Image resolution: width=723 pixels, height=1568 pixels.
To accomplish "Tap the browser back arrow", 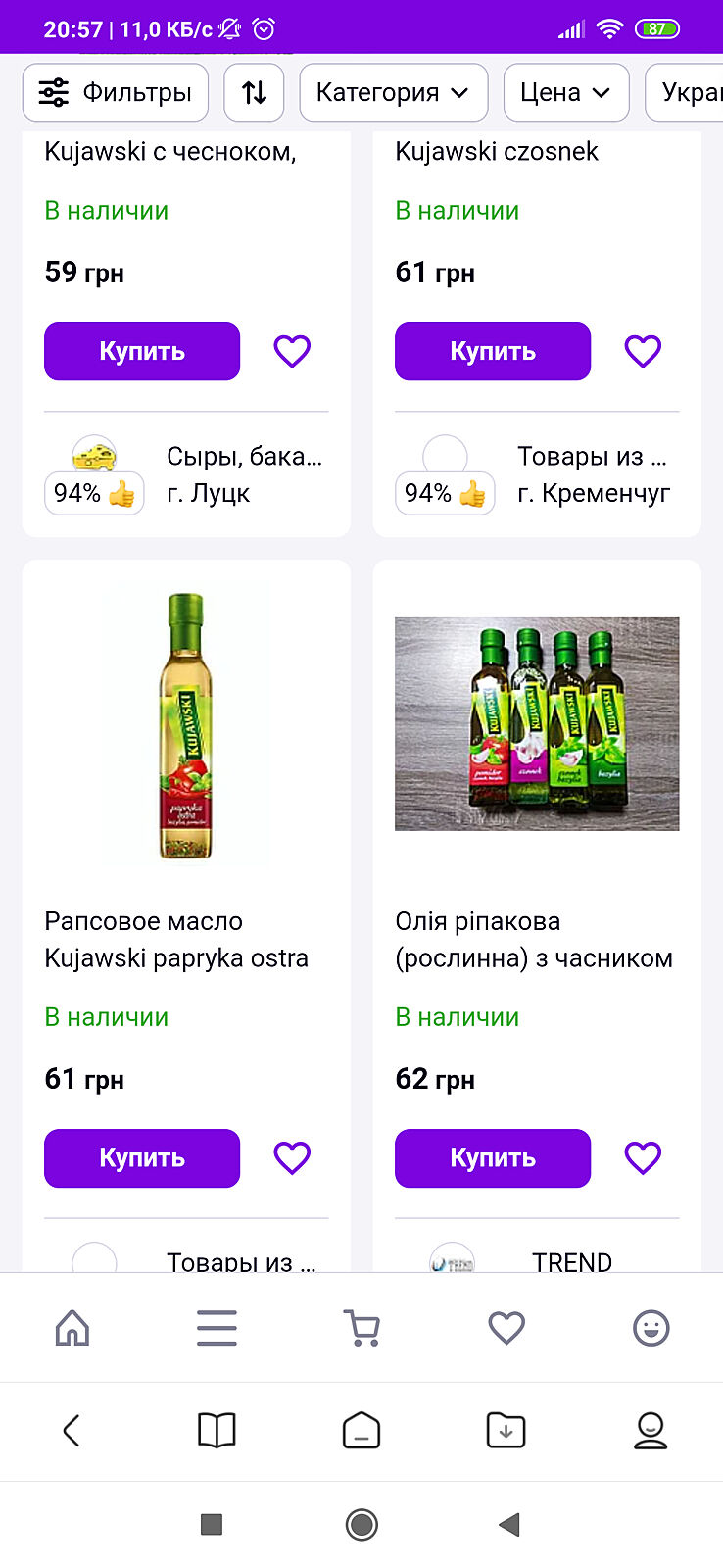I will [72, 1431].
